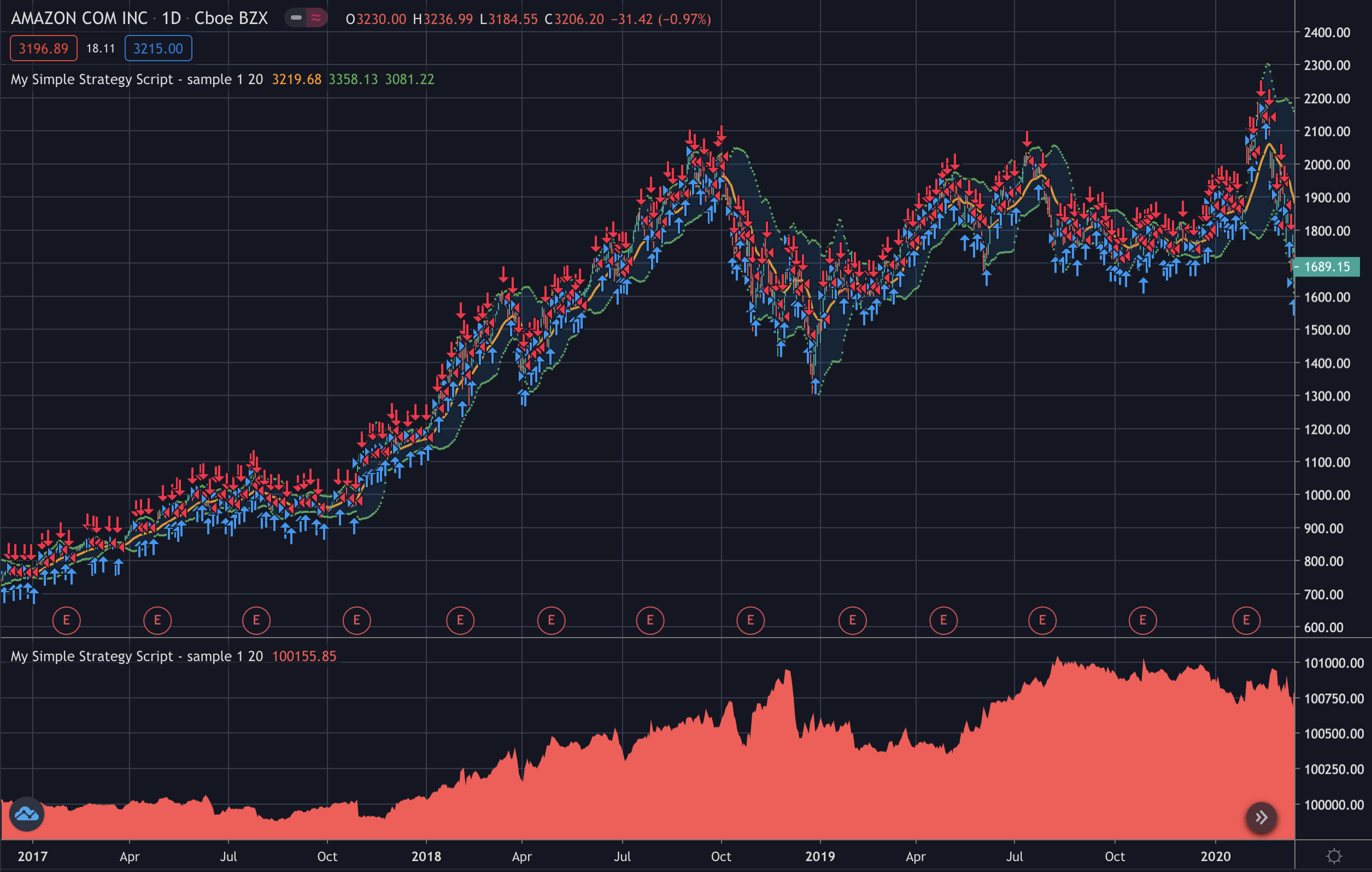
Task: Click the AMAZON COM INC symbol title
Action: [79, 18]
